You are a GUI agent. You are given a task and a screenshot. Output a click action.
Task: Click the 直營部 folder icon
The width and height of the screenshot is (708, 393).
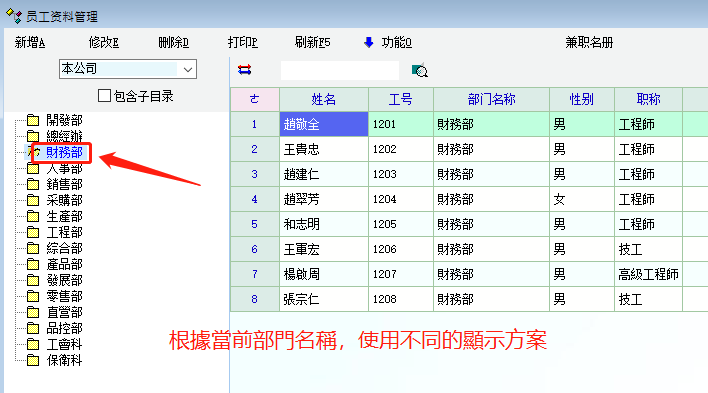coord(33,312)
